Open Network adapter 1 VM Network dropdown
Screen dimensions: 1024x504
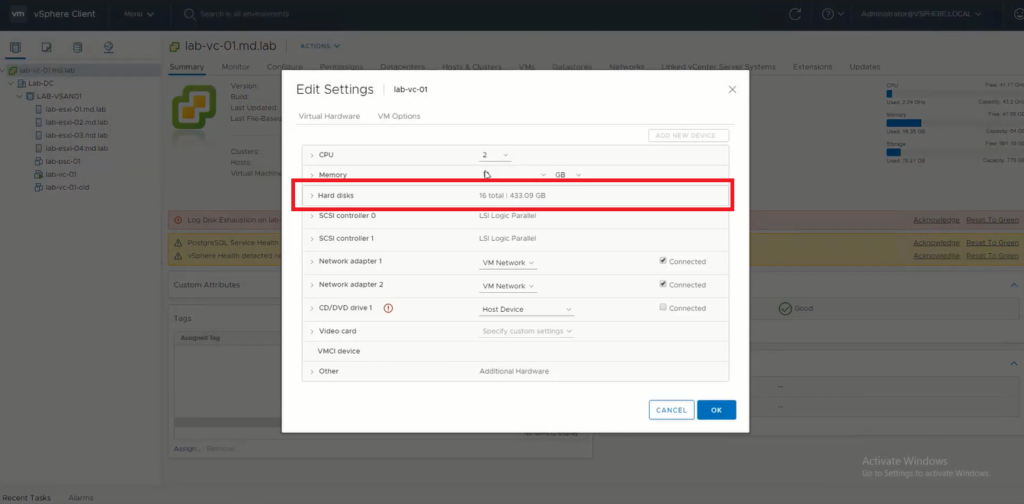tap(508, 262)
